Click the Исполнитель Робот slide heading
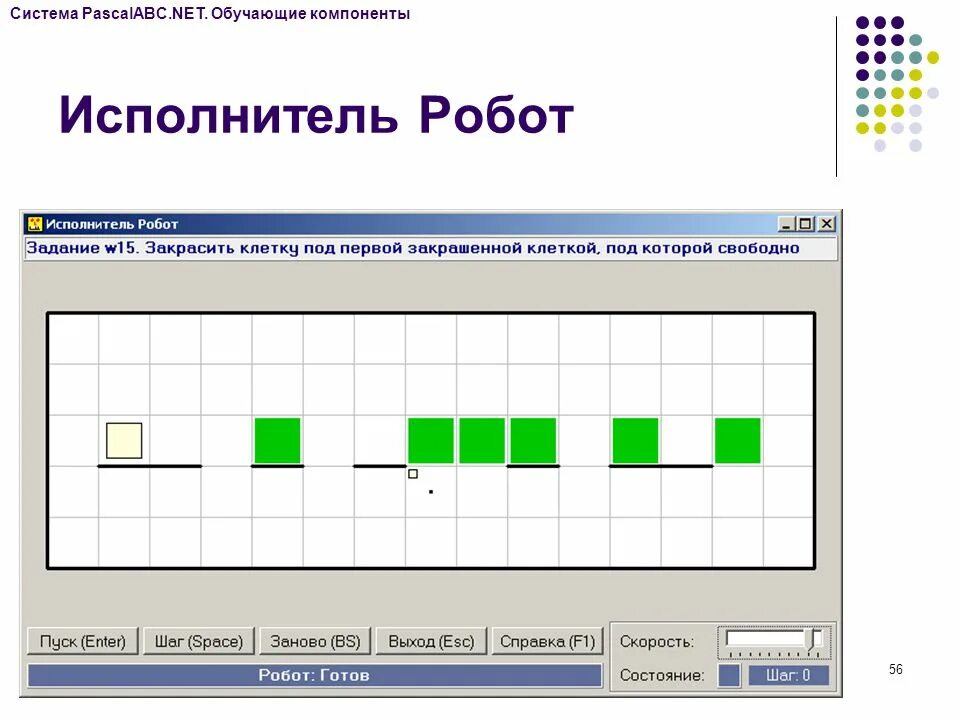960x720 pixels. point(316,114)
